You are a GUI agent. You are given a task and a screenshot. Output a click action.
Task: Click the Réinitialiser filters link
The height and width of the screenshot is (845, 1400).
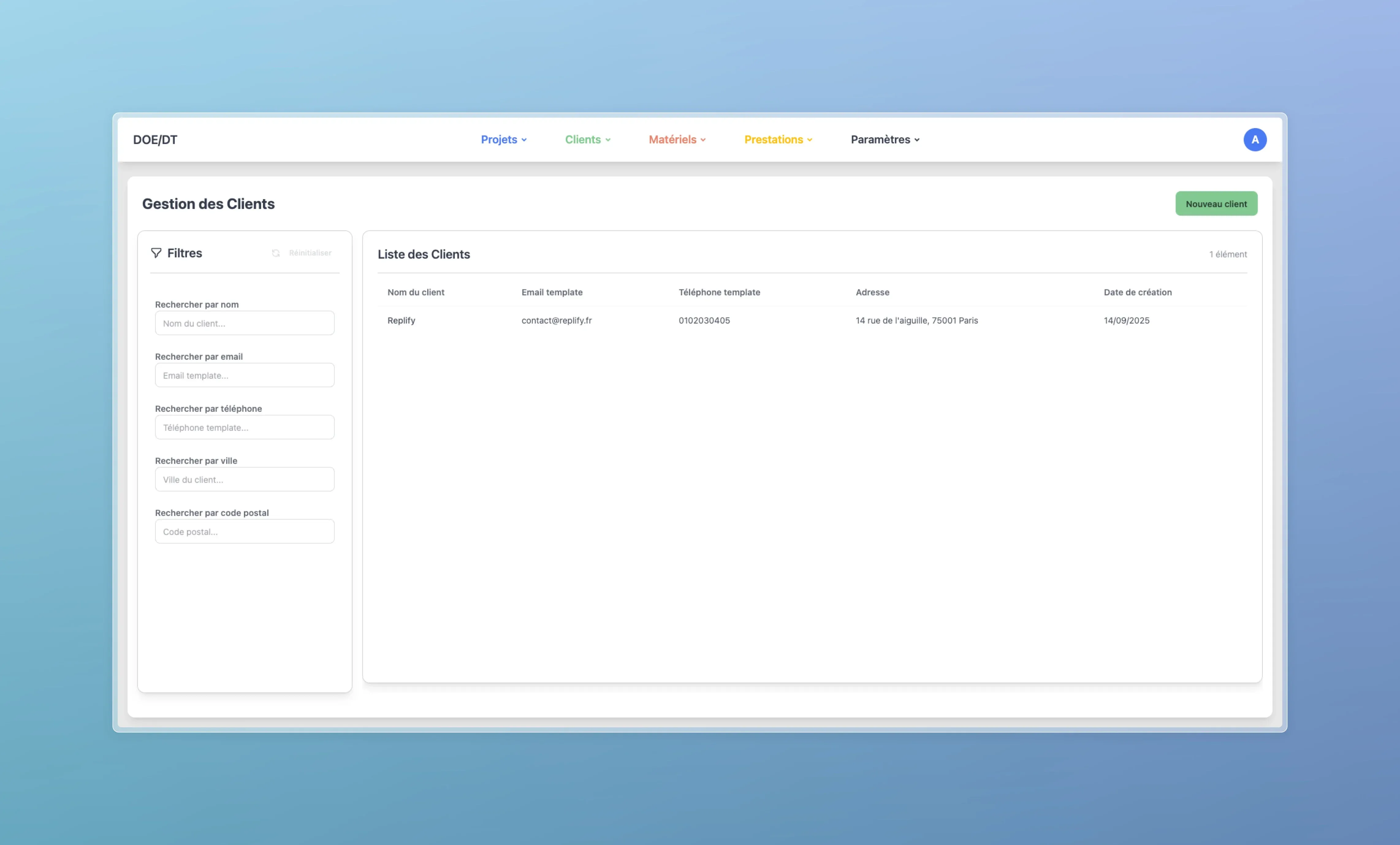310,253
